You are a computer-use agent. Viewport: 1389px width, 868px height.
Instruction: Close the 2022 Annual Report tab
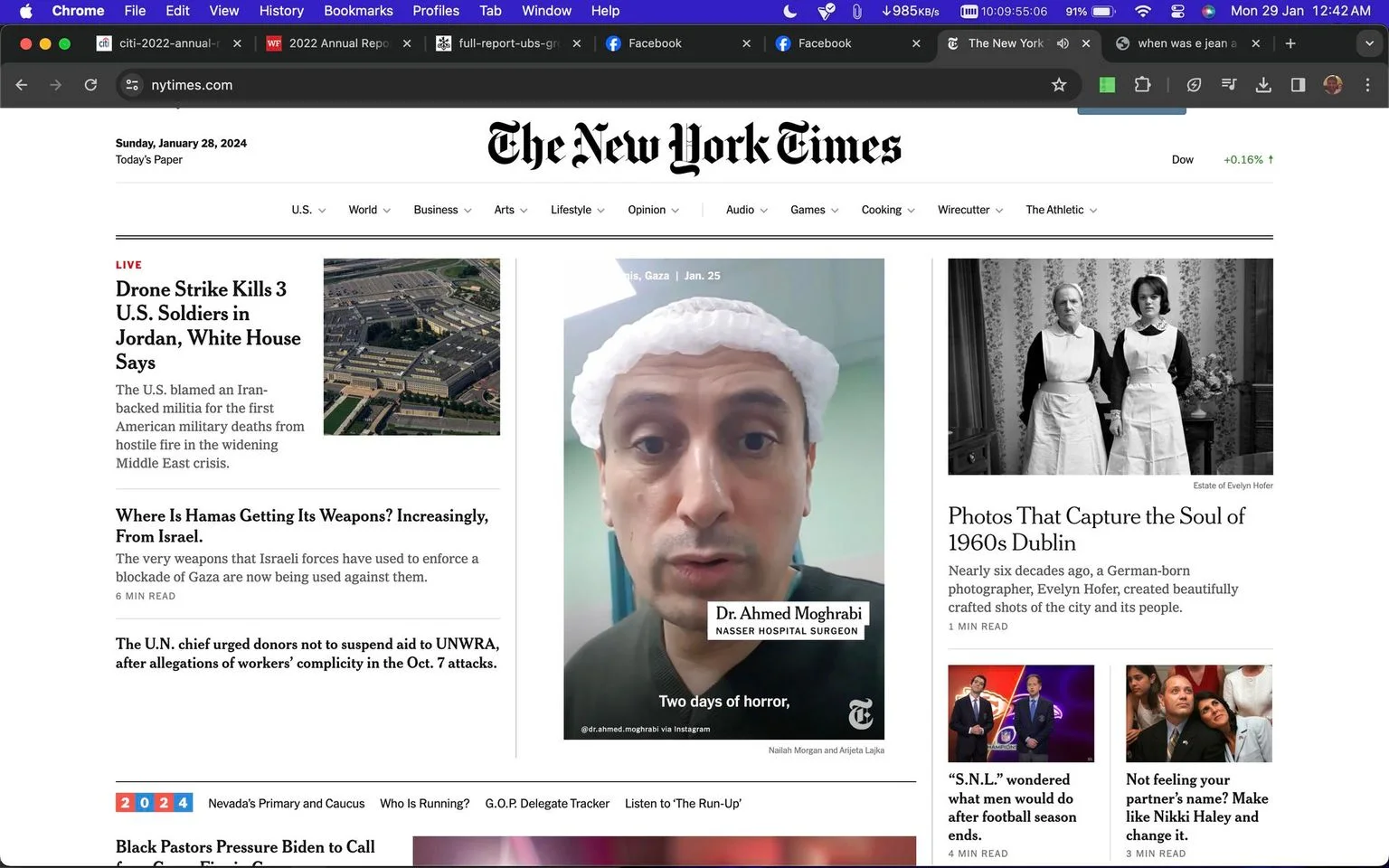pos(407,43)
